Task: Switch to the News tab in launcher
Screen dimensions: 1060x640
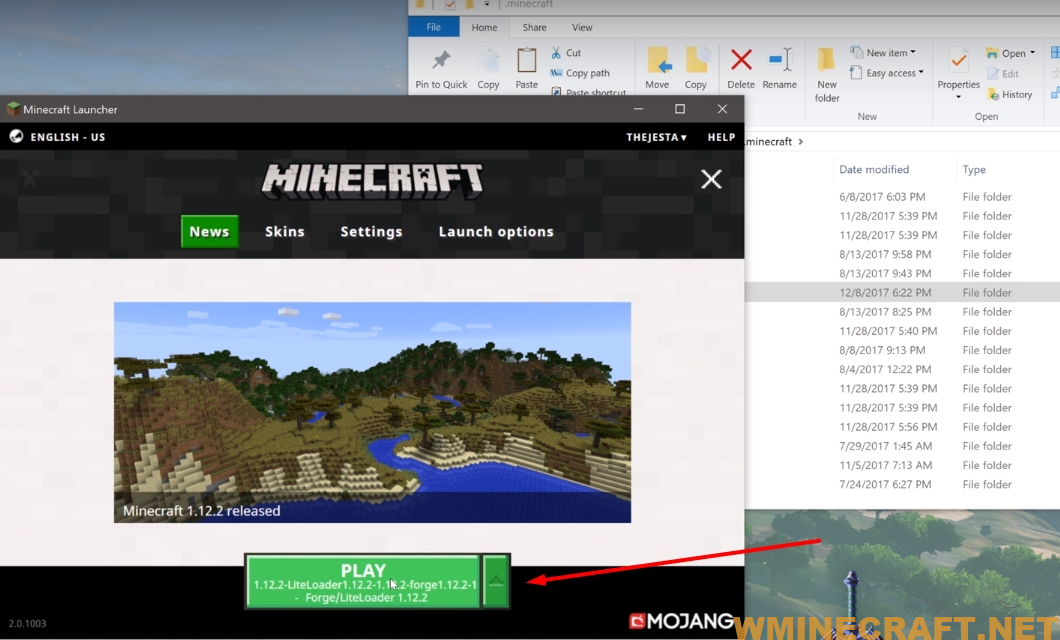Action: (x=210, y=232)
